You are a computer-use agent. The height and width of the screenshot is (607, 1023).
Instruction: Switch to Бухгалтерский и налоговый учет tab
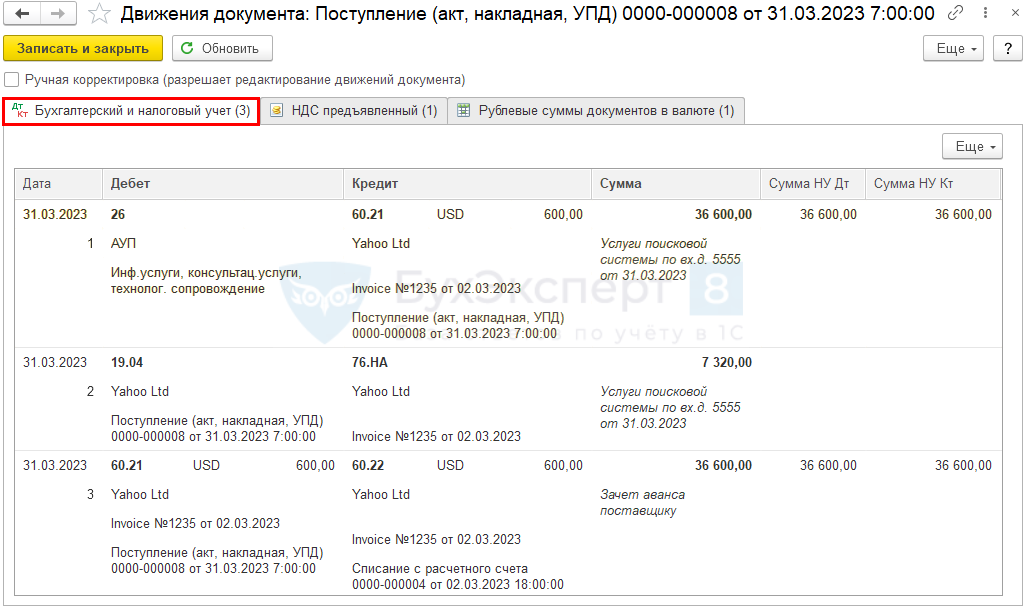(131, 111)
